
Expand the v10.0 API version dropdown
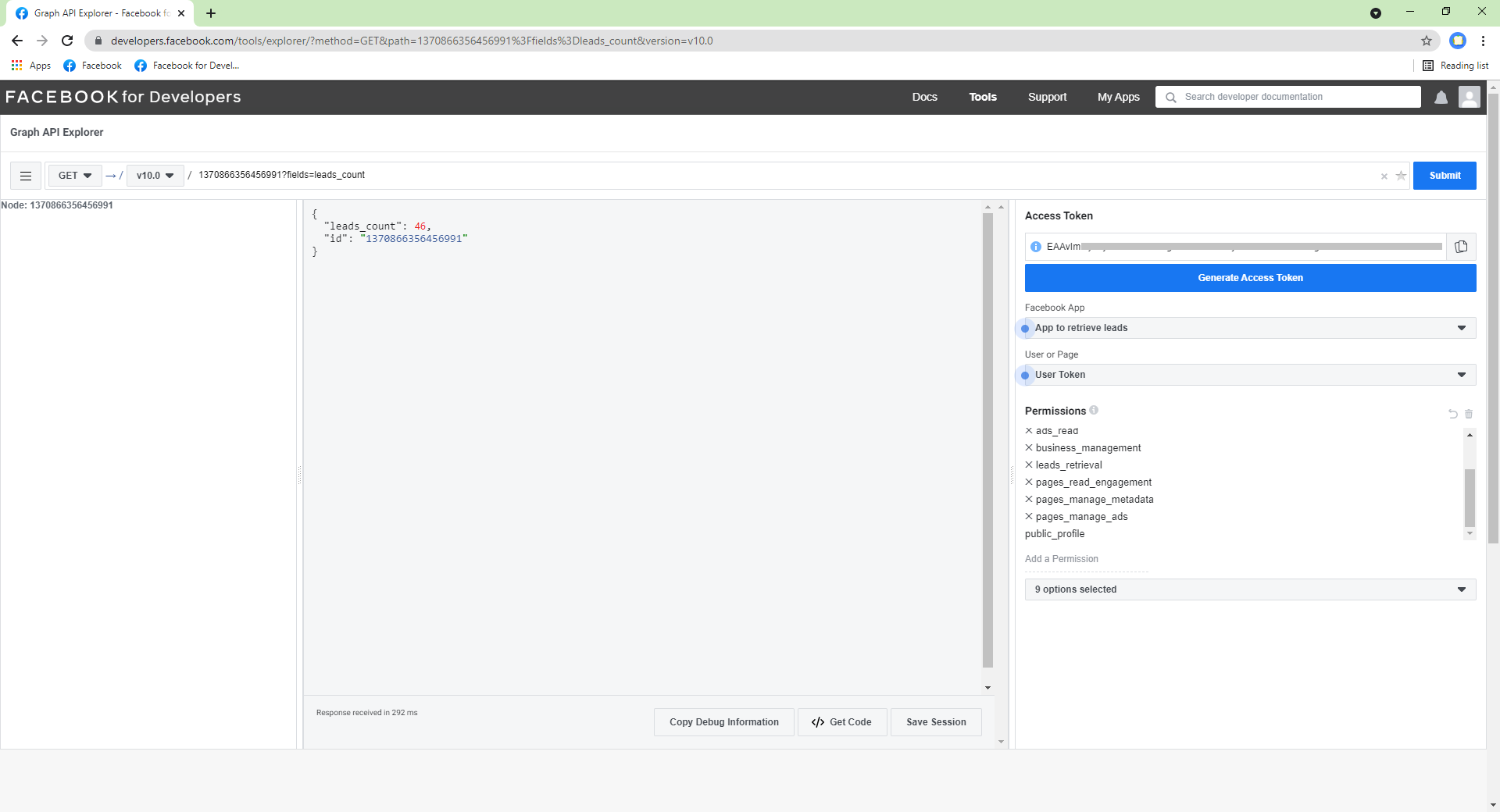(155, 176)
